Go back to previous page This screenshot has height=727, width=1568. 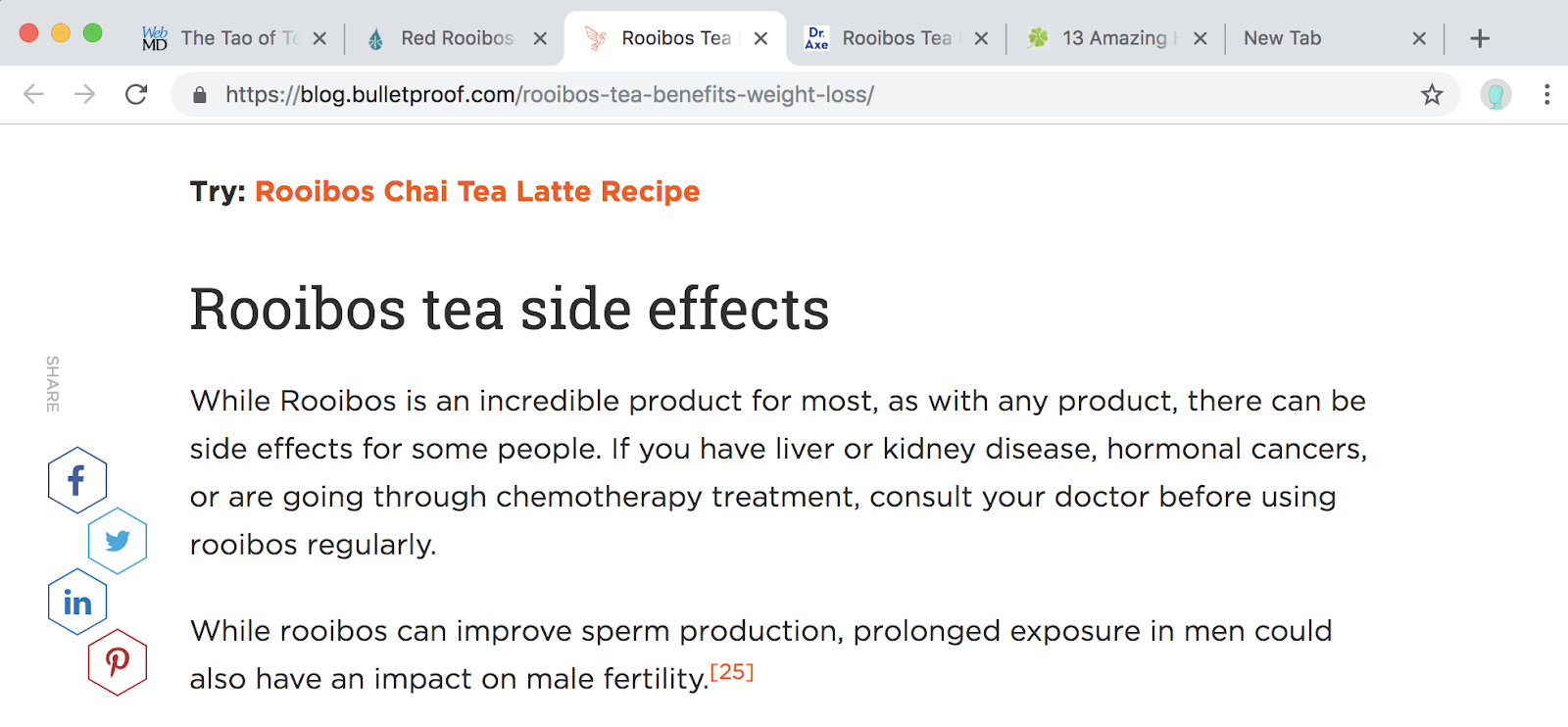pyautogui.click(x=33, y=95)
